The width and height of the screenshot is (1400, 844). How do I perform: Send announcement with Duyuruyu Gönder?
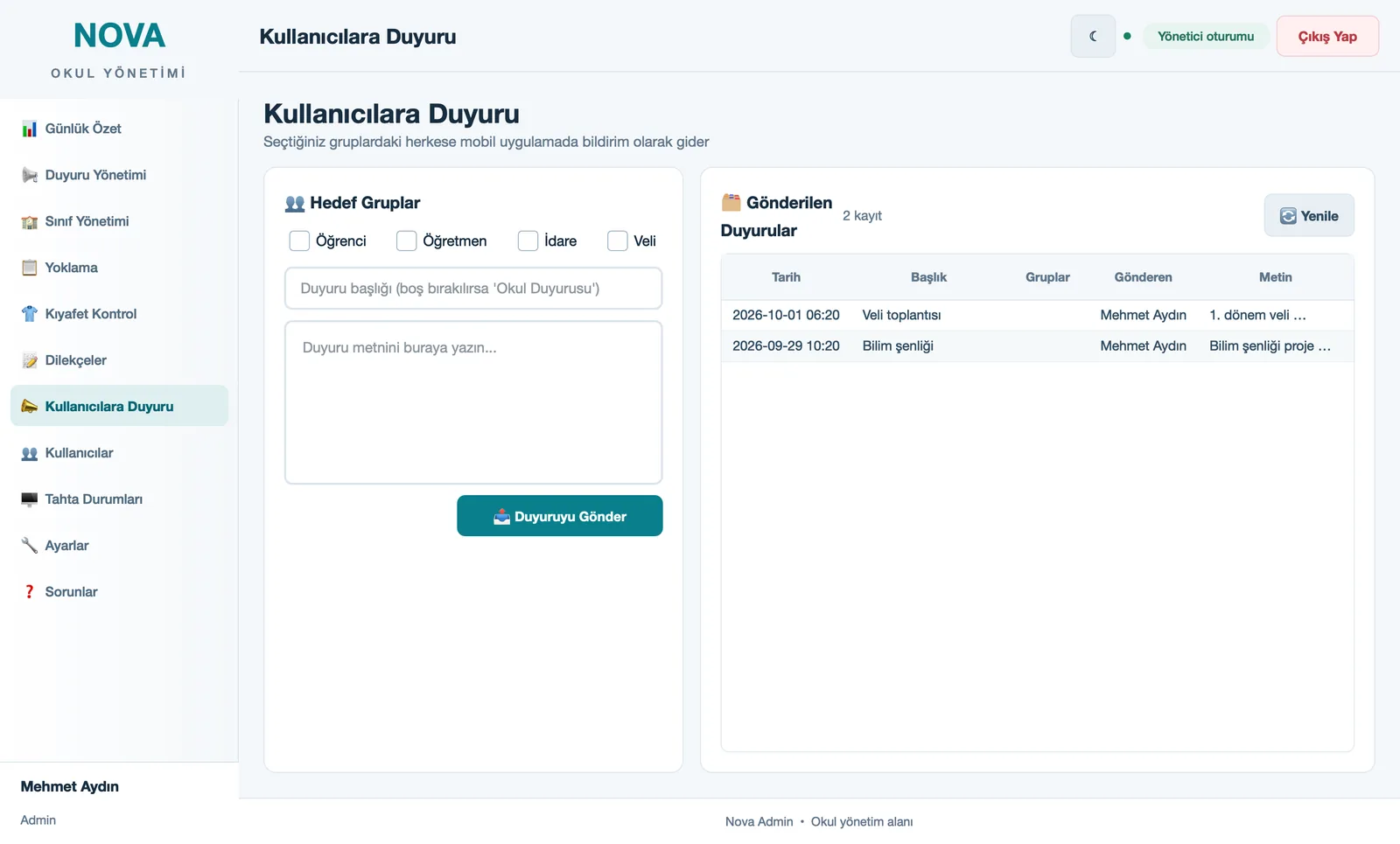pos(560,516)
